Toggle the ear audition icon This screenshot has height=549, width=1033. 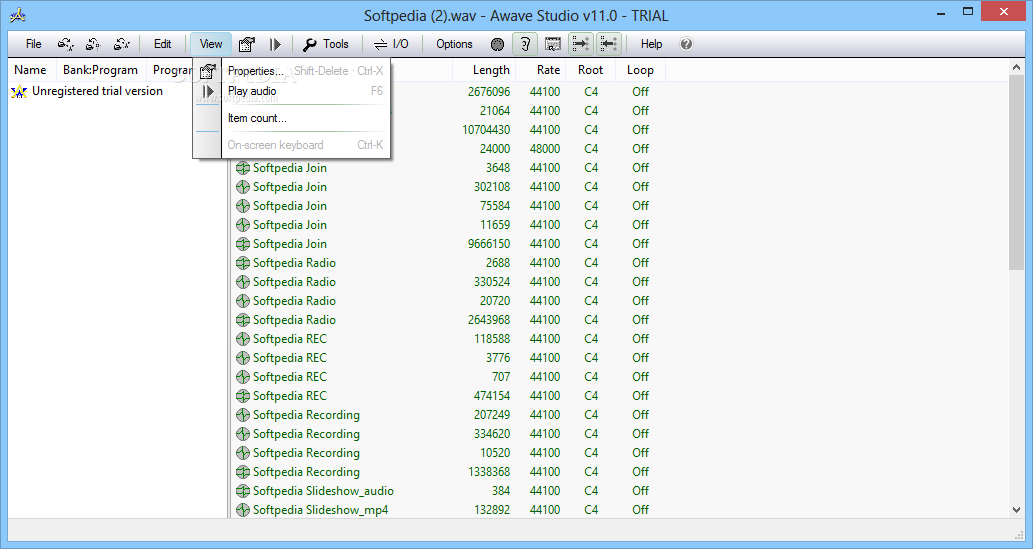tap(525, 44)
